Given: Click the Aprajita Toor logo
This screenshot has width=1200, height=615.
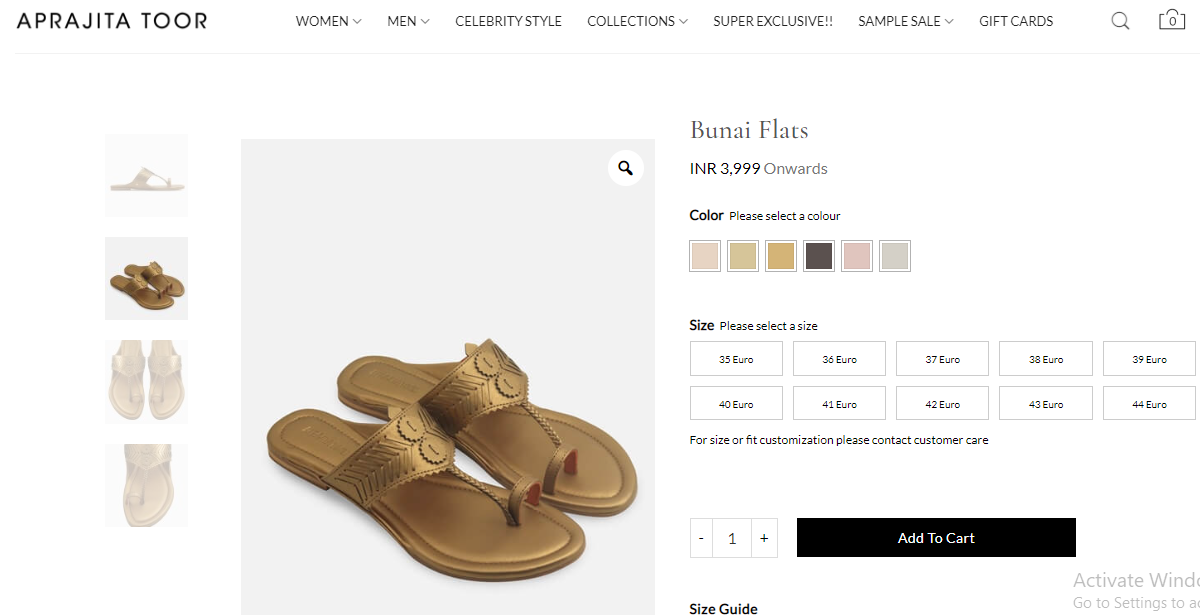Looking at the screenshot, I should pyautogui.click(x=112, y=20).
